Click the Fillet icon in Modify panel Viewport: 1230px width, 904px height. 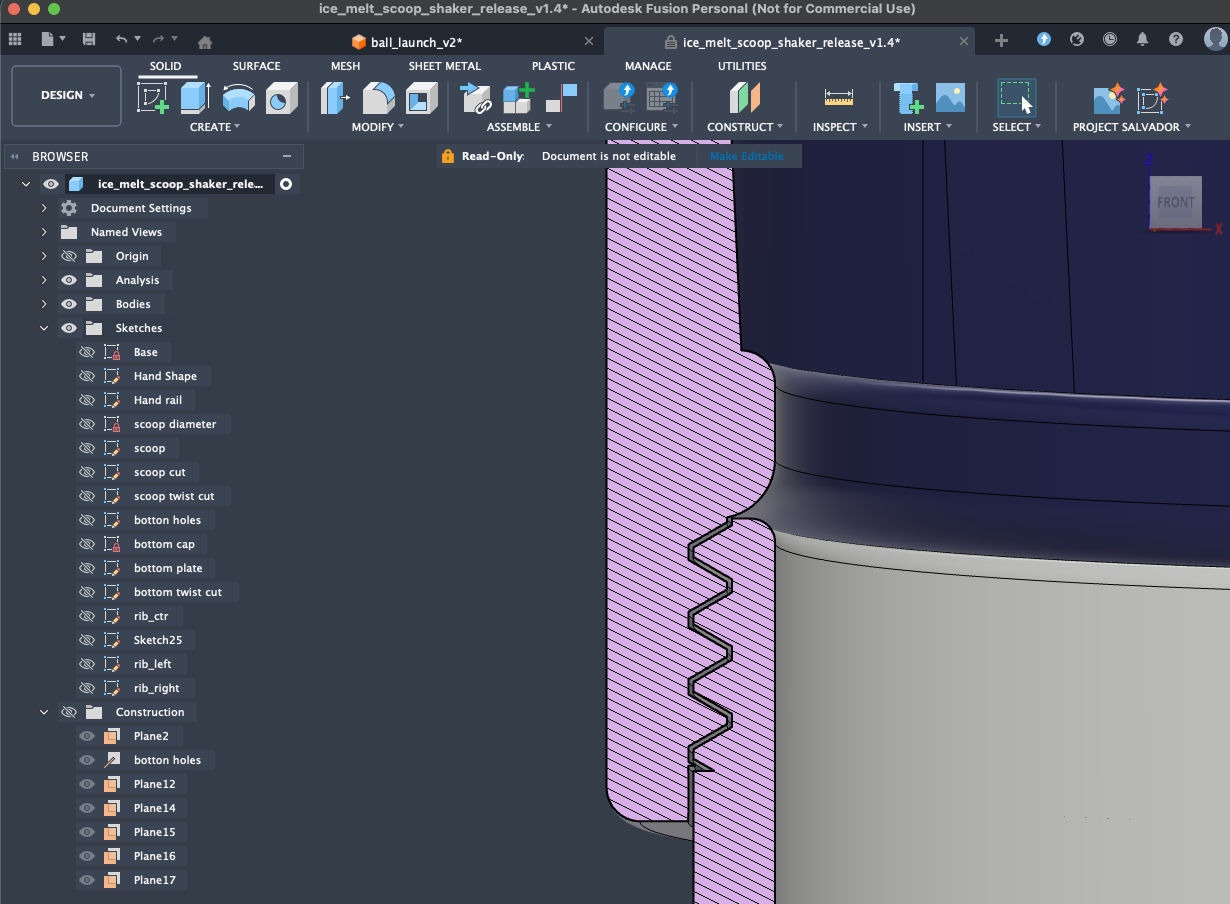(x=377, y=99)
